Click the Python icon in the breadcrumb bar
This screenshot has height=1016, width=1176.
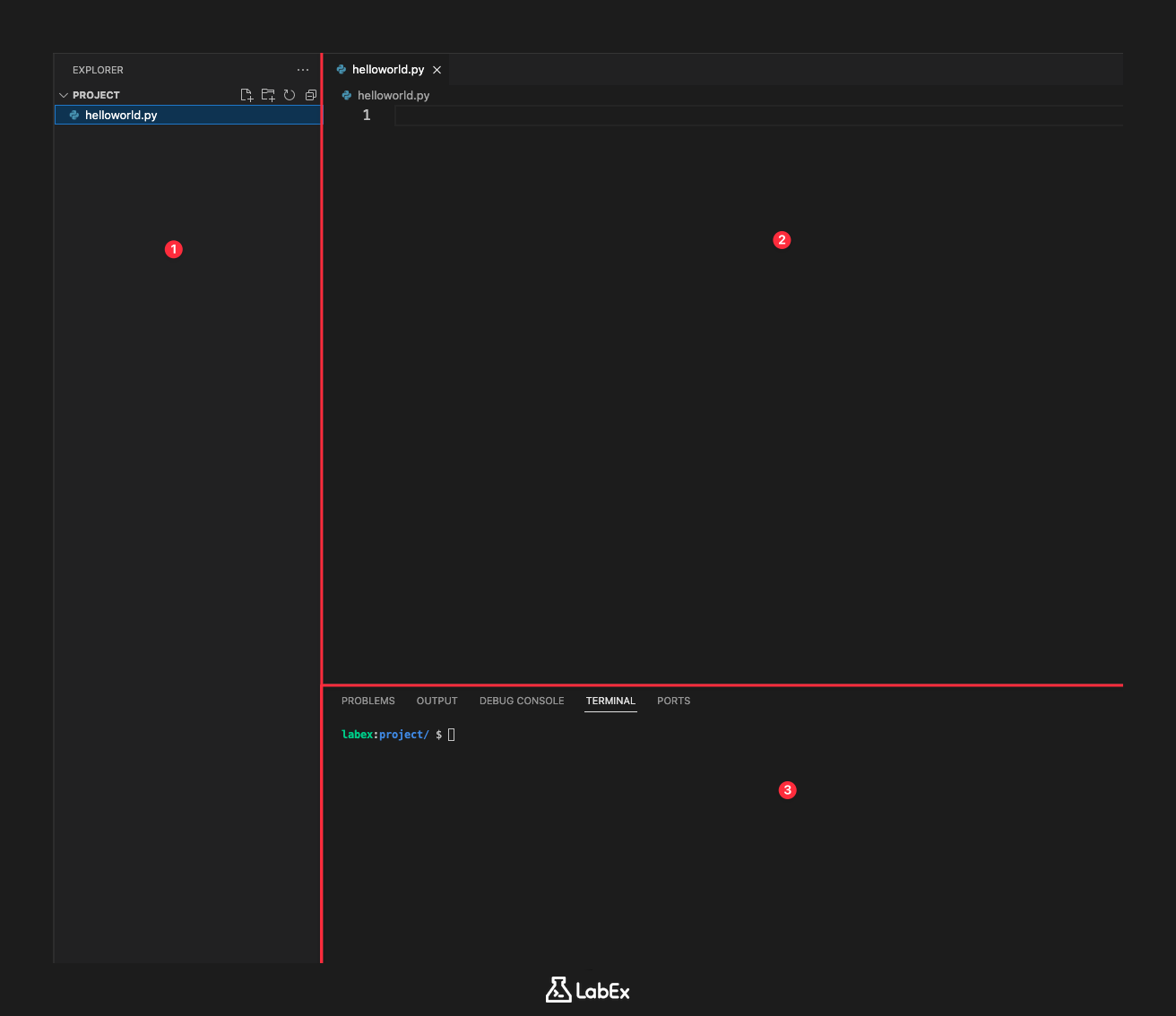pos(345,95)
